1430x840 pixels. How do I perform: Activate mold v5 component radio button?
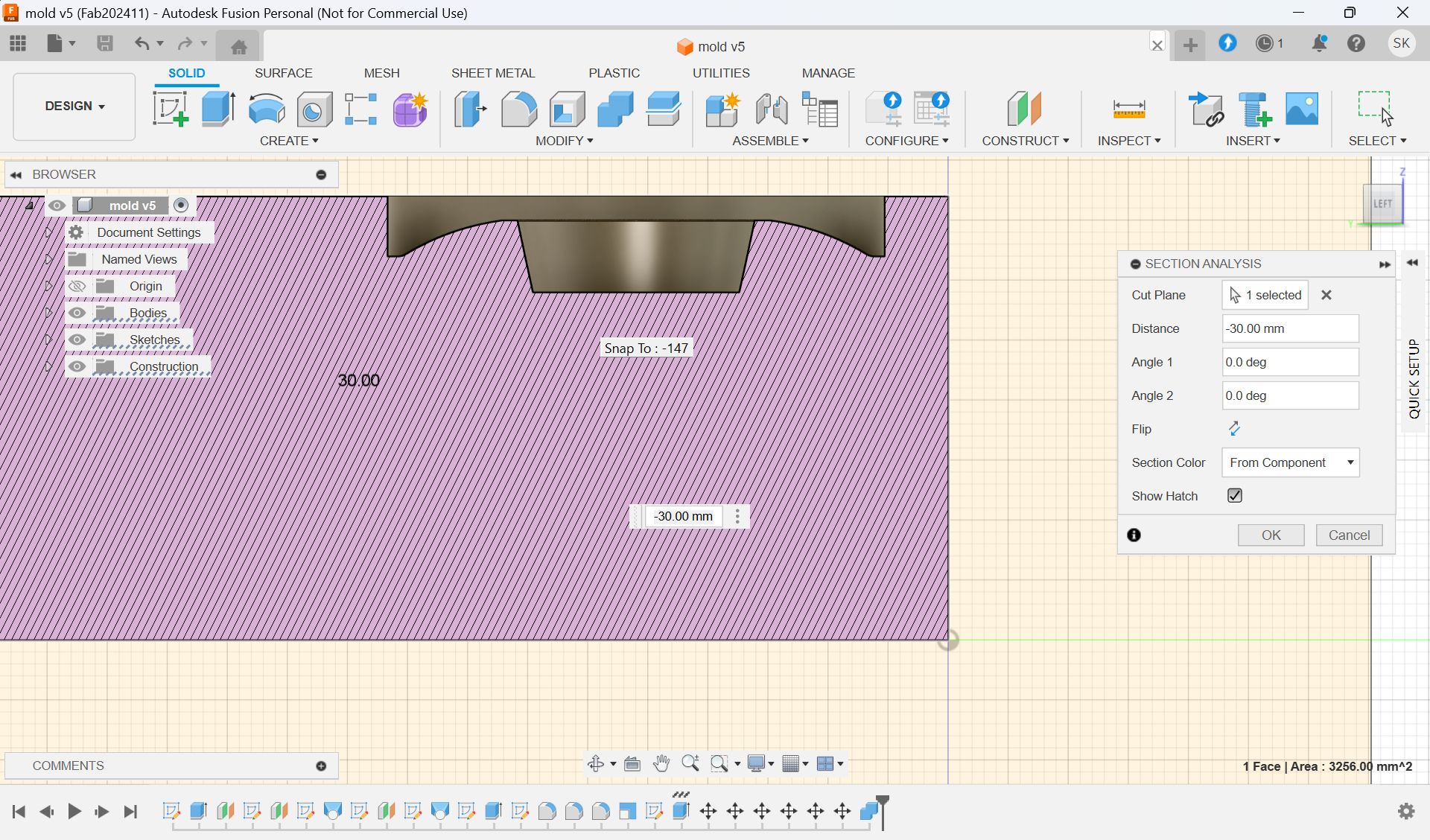tap(181, 205)
